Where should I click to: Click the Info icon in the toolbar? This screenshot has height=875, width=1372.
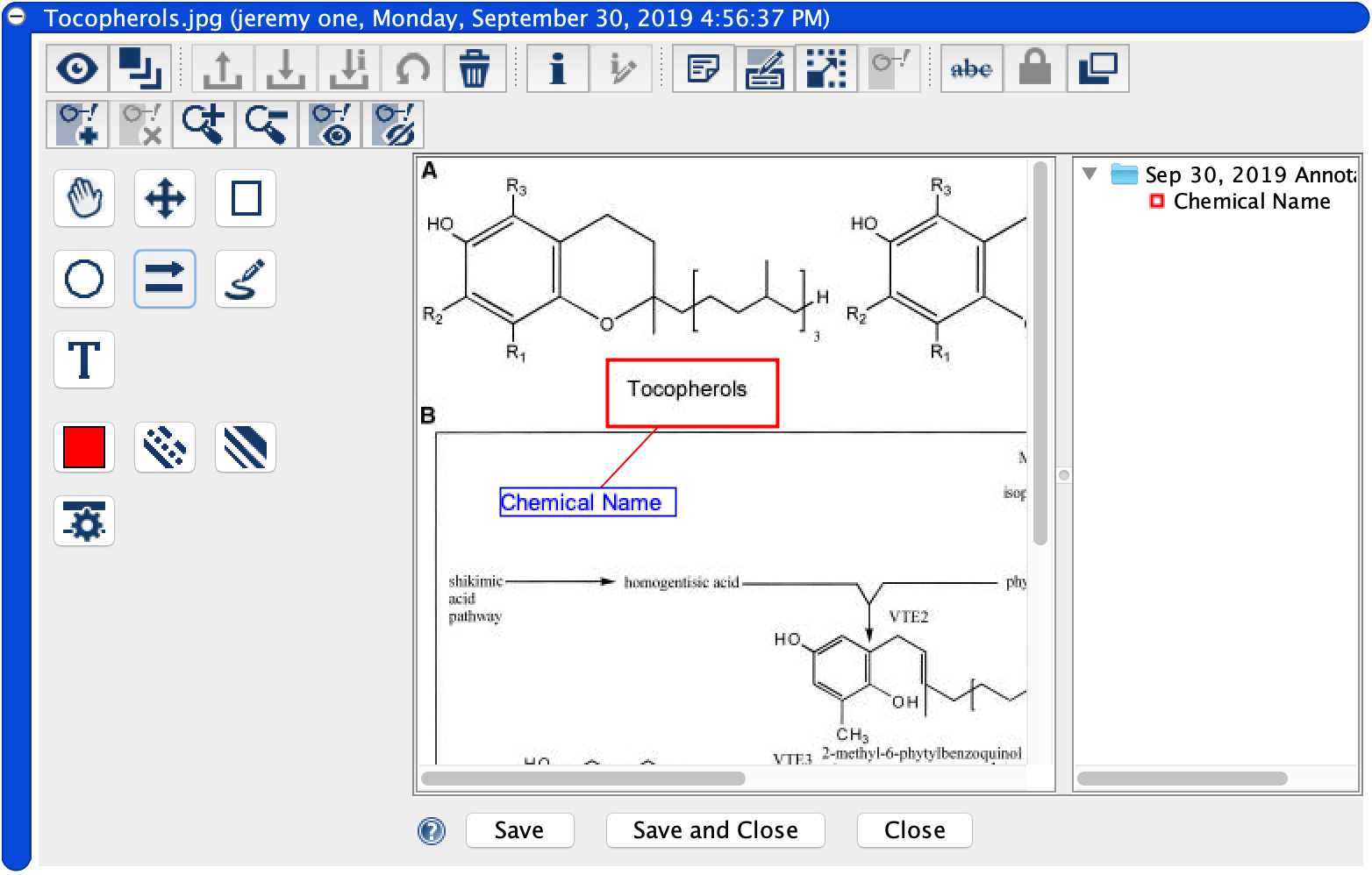pyautogui.click(x=557, y=68)
